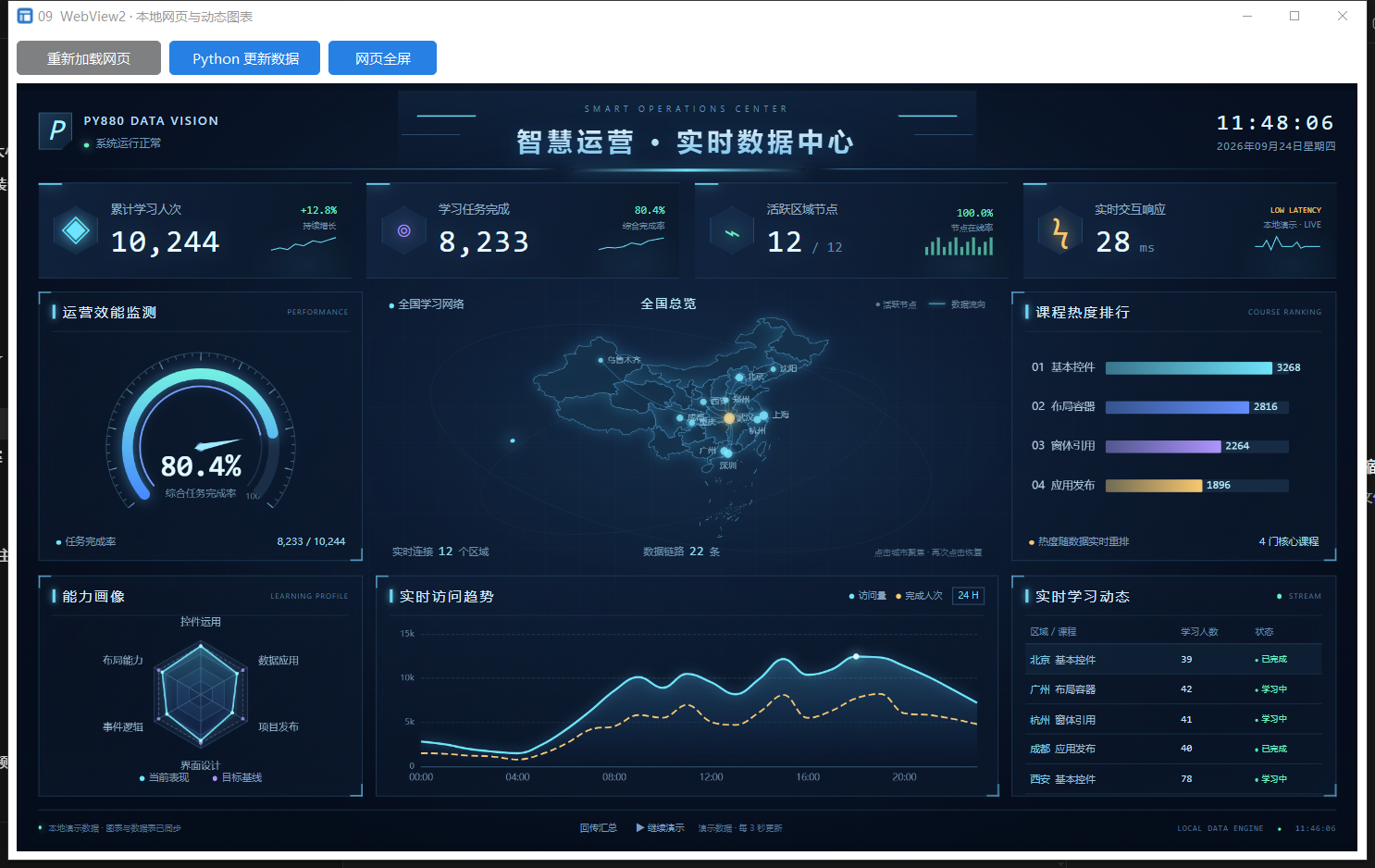
Task: Click the highlighted data point on the trend line
Action: pyautogui.click(x=856, y=656)
